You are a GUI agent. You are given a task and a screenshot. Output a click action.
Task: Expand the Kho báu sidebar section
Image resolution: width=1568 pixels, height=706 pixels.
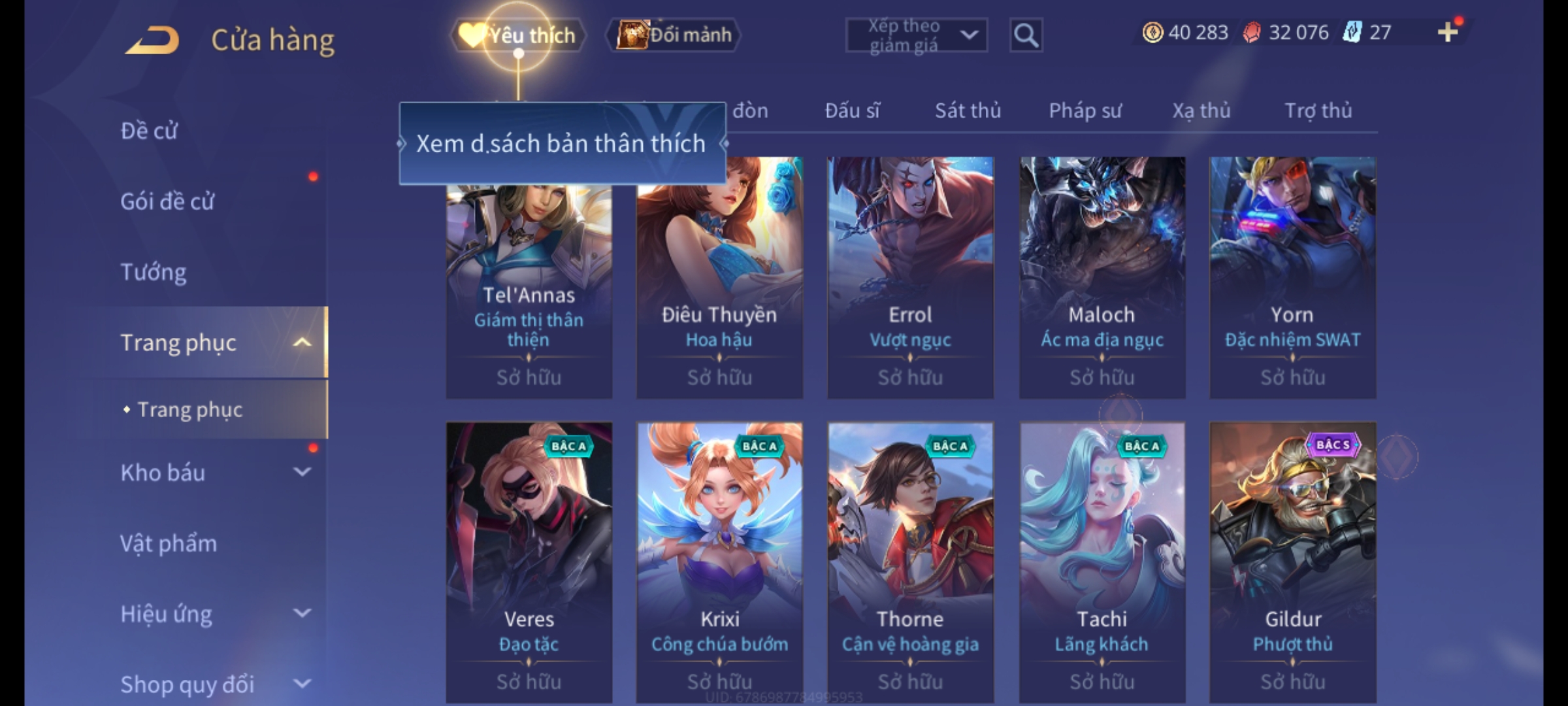[302, 471]
